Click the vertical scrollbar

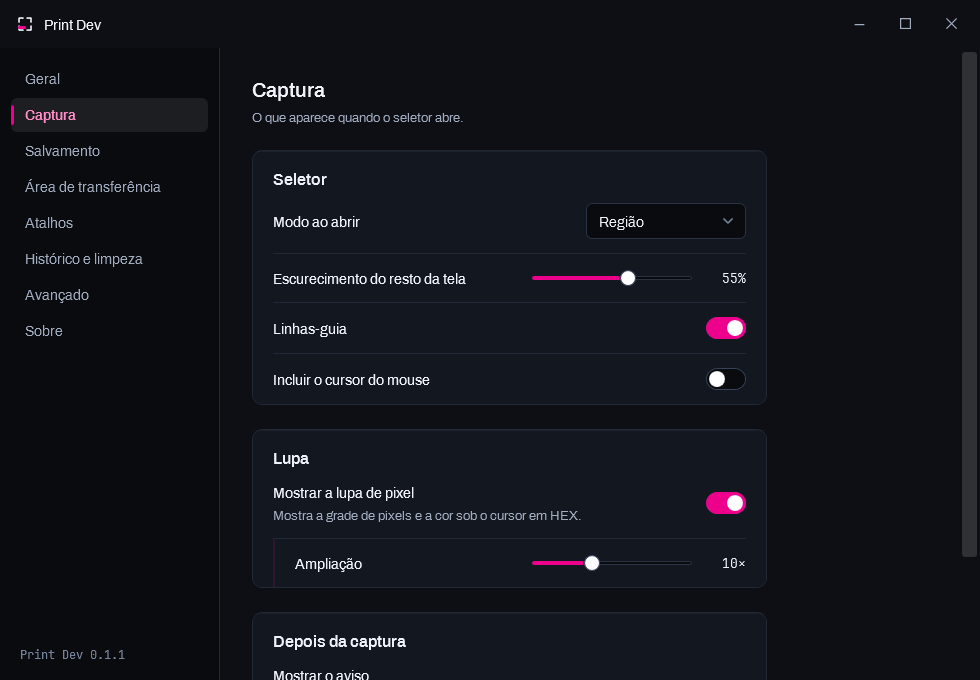[969, 304]
